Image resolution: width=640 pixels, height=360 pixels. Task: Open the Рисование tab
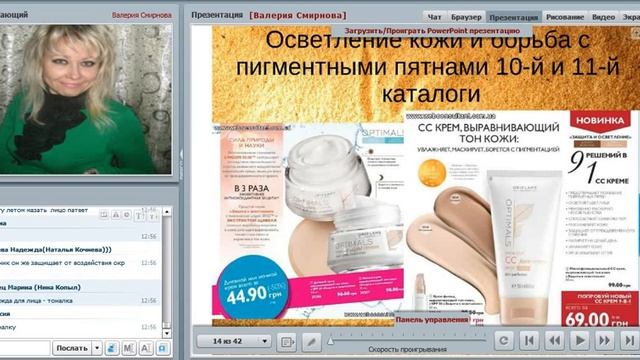tap(565, 17)
